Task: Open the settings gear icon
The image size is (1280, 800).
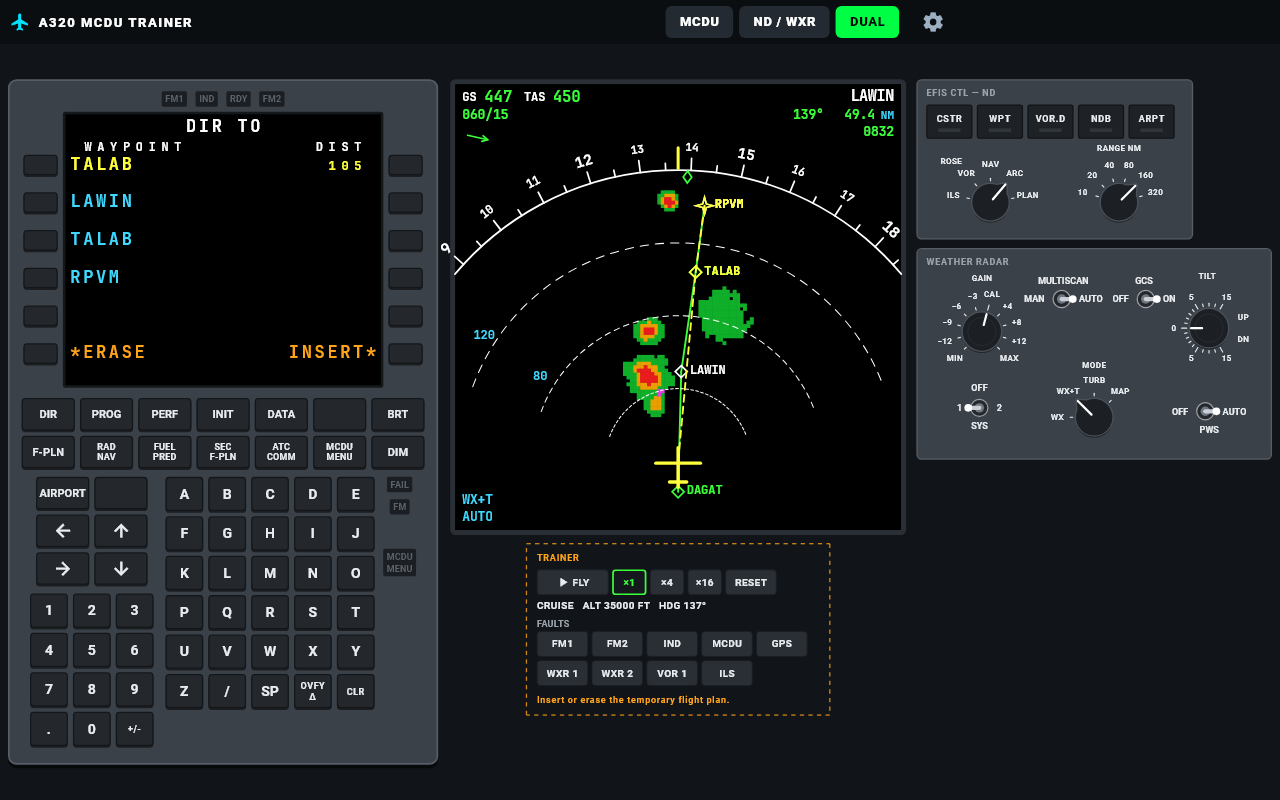Action: 933,22
